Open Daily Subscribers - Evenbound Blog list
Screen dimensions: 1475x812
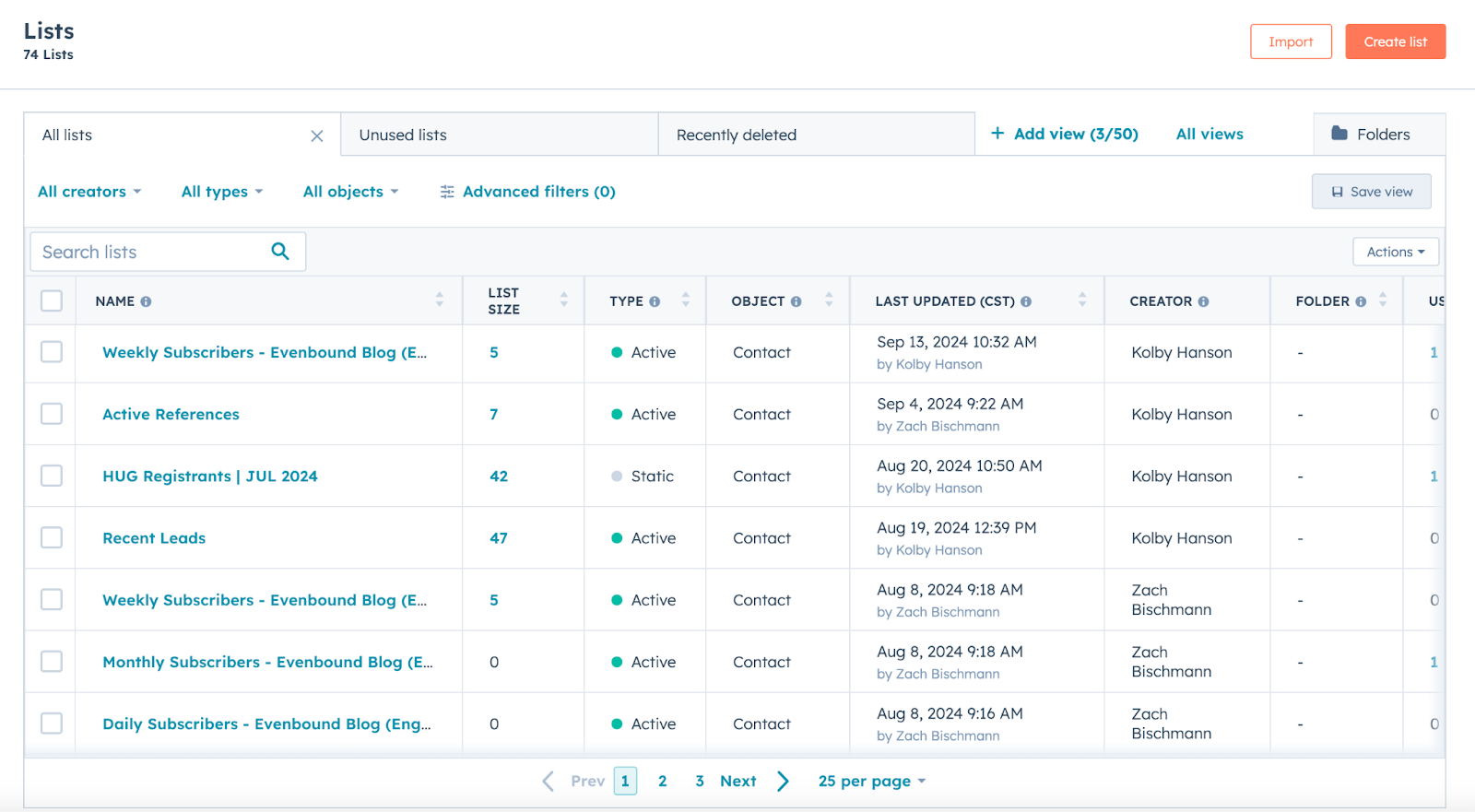[x=266, y=724]
